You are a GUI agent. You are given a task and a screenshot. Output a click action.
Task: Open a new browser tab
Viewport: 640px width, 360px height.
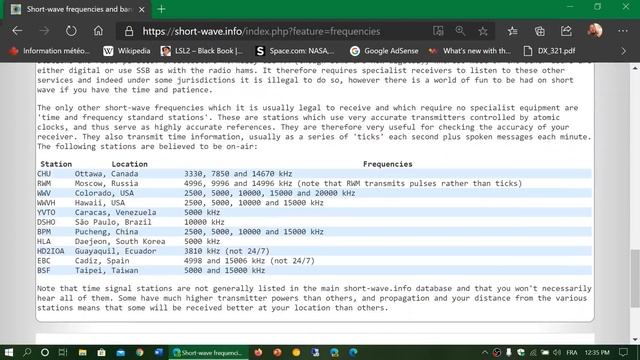[x=162, y=9]
